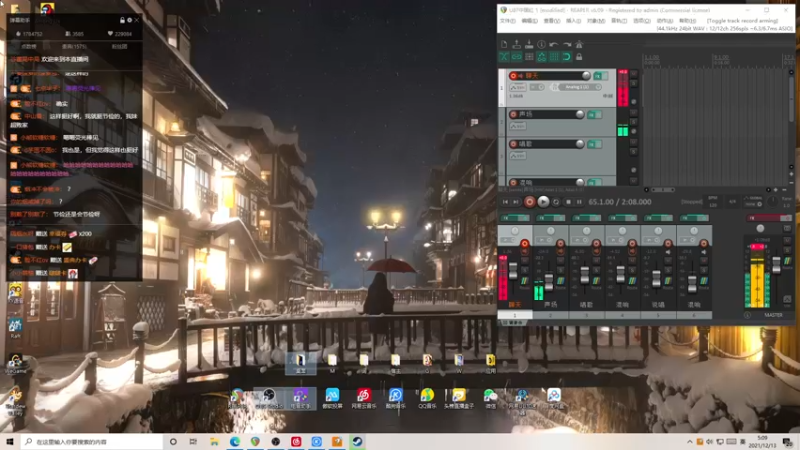Image resolution: width=800 pixels, height=450 pixels.
Task: Click the playback Rate knob in transport
Action: point(773,202)
